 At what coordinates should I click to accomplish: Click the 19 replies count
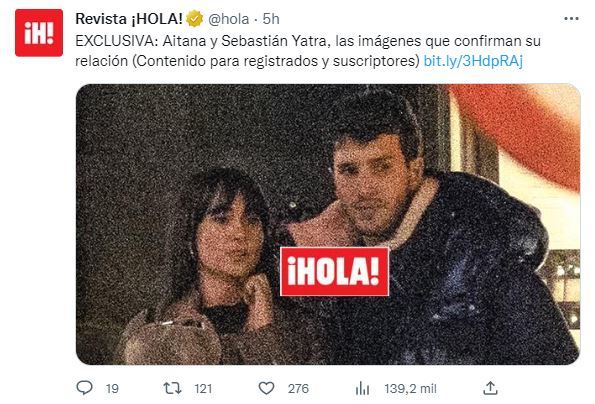(112, 388)
